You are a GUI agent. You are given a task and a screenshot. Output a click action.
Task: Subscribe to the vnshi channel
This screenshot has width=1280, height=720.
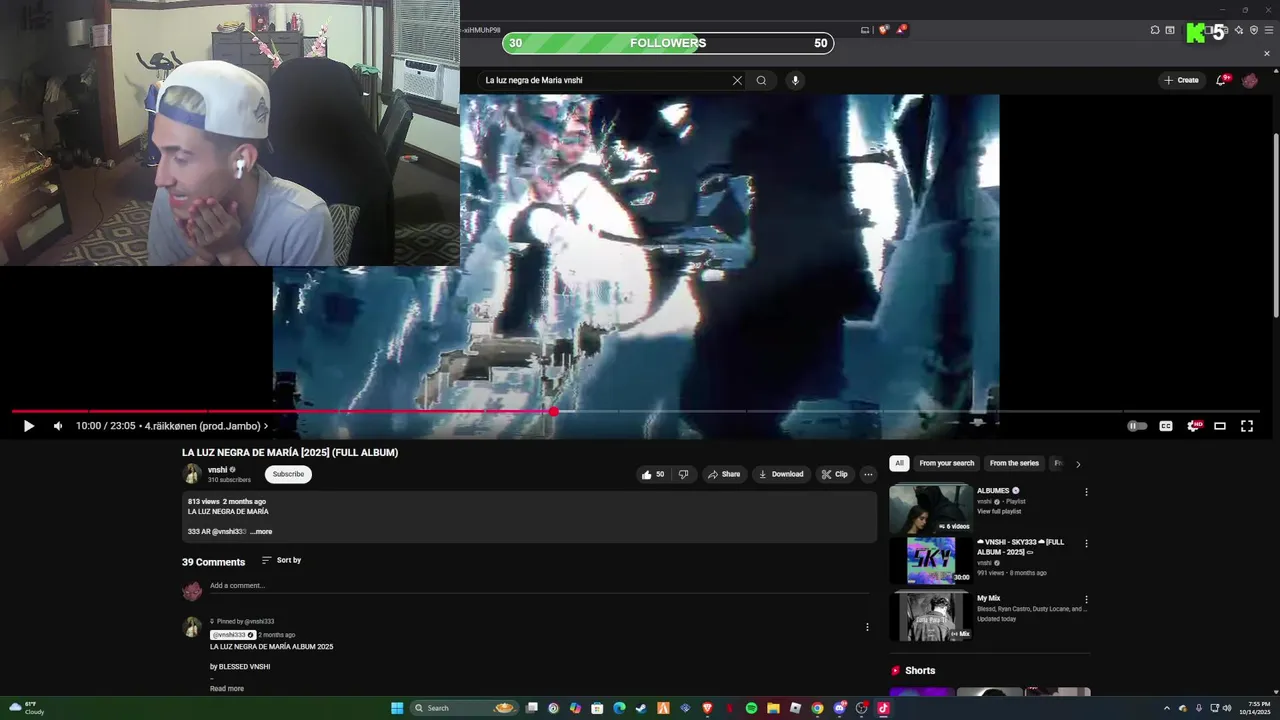pyautogui.click(x=288, y=474)
